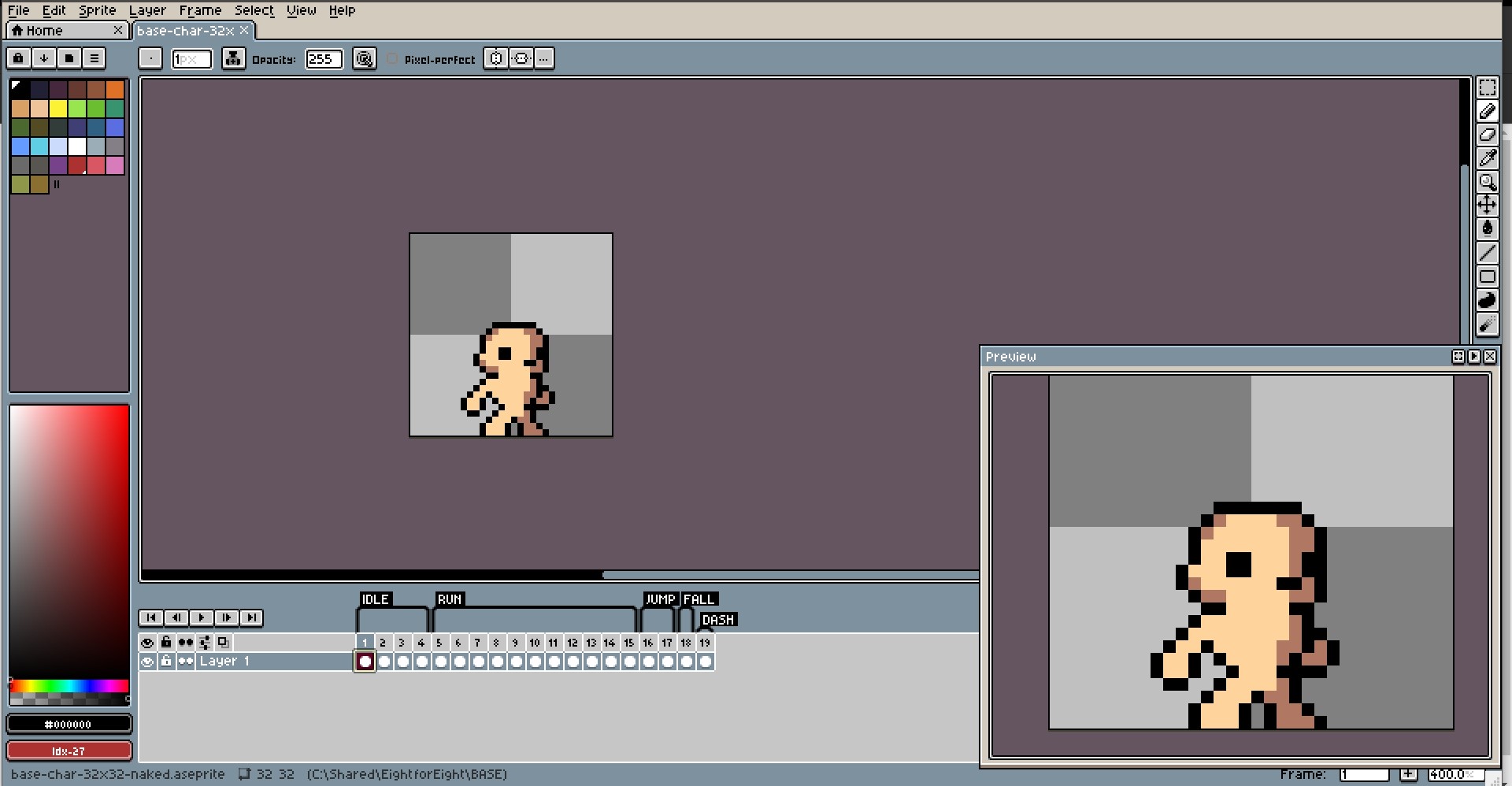Open the brush type selector

click(x=150, y=58)
